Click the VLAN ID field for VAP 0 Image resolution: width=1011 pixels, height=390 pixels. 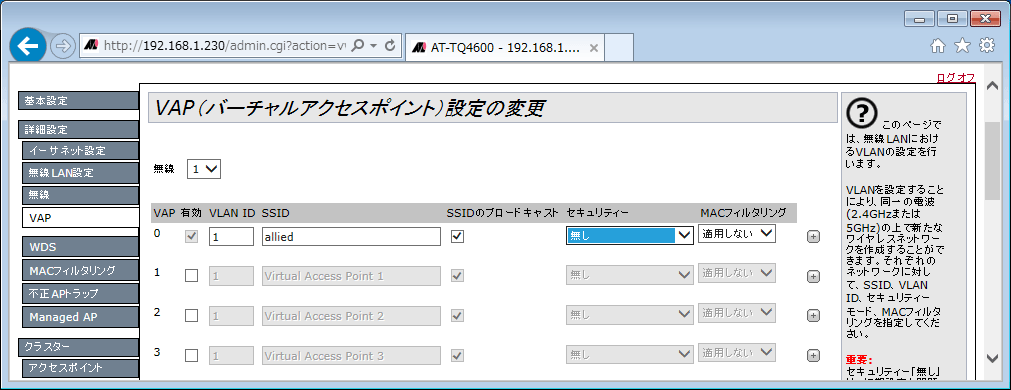tap(231, 237)
